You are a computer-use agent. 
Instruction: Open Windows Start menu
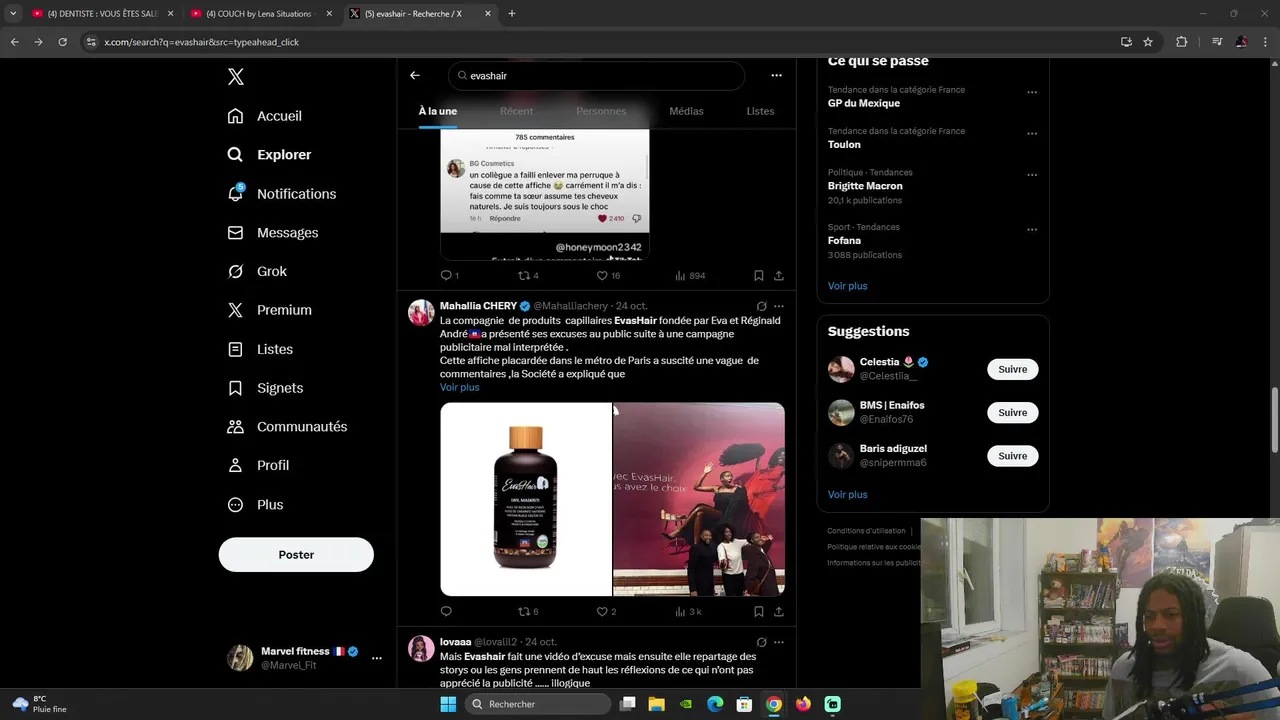448,704
